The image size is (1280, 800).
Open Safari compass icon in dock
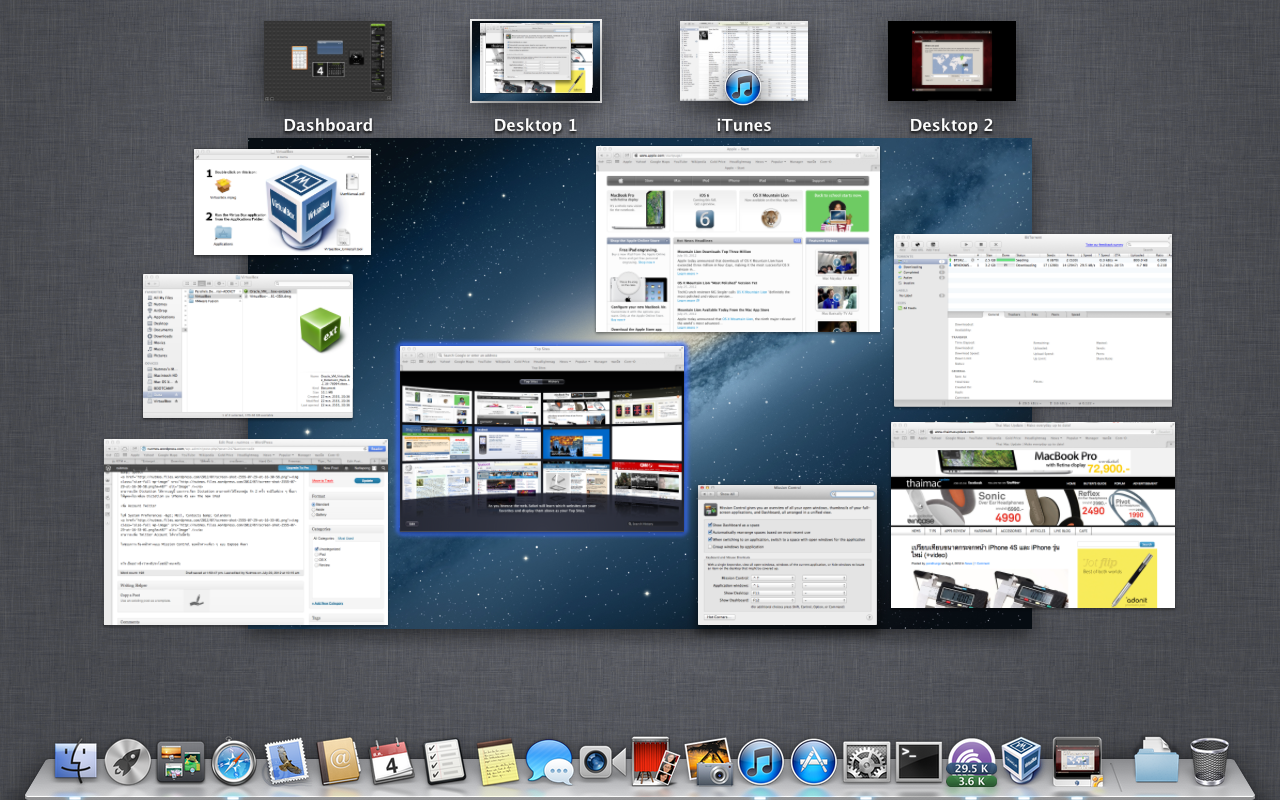[x=234, y=763]
